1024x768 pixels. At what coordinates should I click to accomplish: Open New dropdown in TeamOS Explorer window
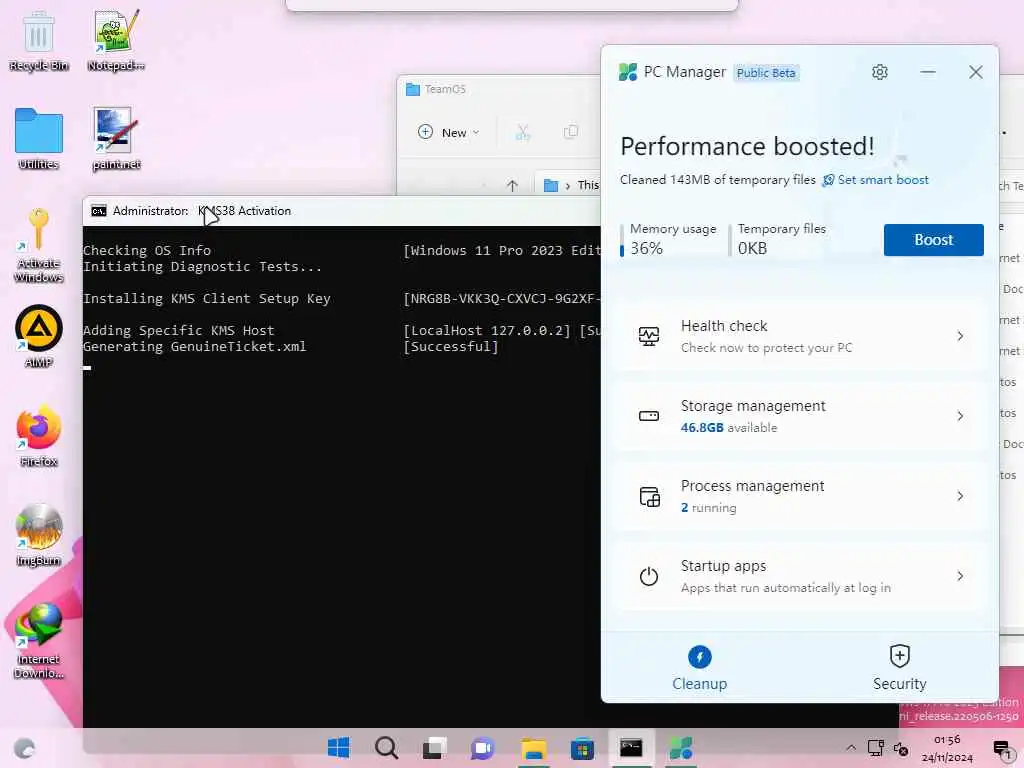pos(449,133)
